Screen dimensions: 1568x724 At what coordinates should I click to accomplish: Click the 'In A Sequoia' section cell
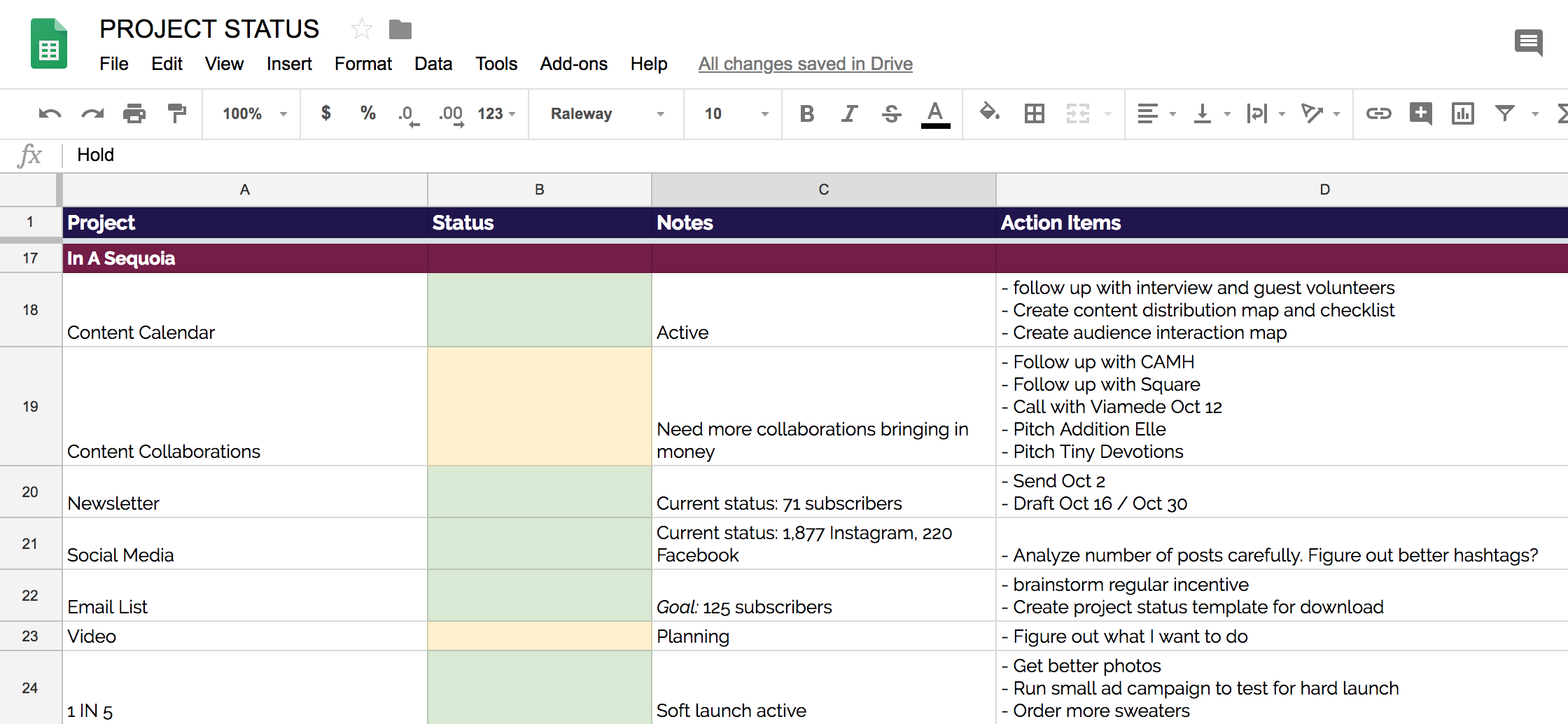tap(245, 258)
